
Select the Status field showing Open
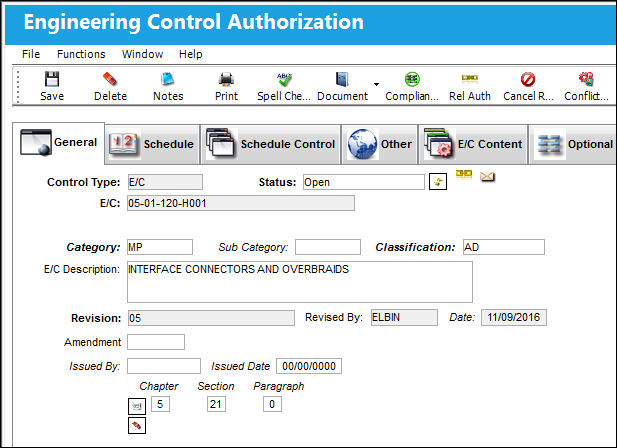[364, 182]
